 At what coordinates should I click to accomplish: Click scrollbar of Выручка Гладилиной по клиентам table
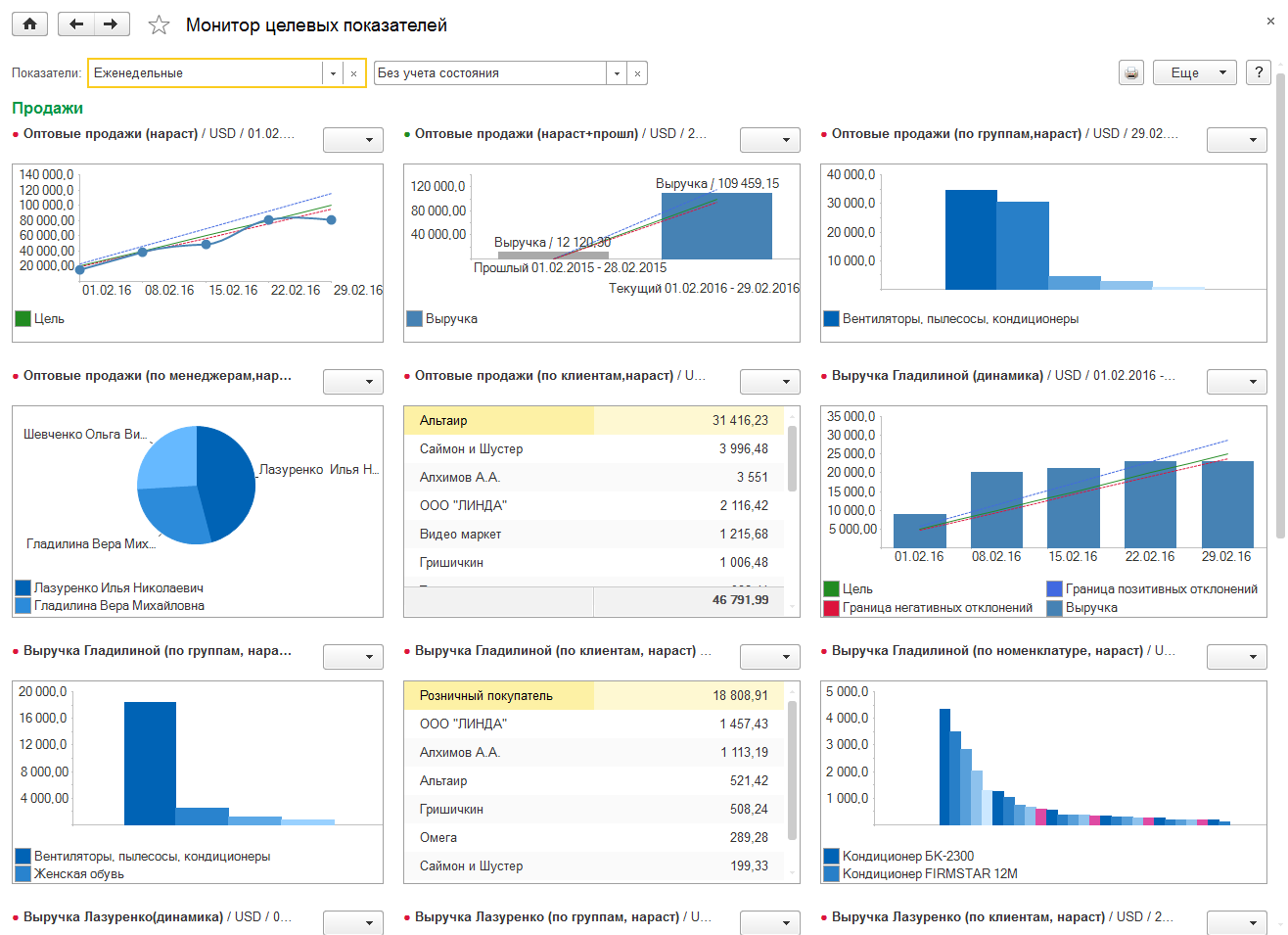(x=792, y=770)
